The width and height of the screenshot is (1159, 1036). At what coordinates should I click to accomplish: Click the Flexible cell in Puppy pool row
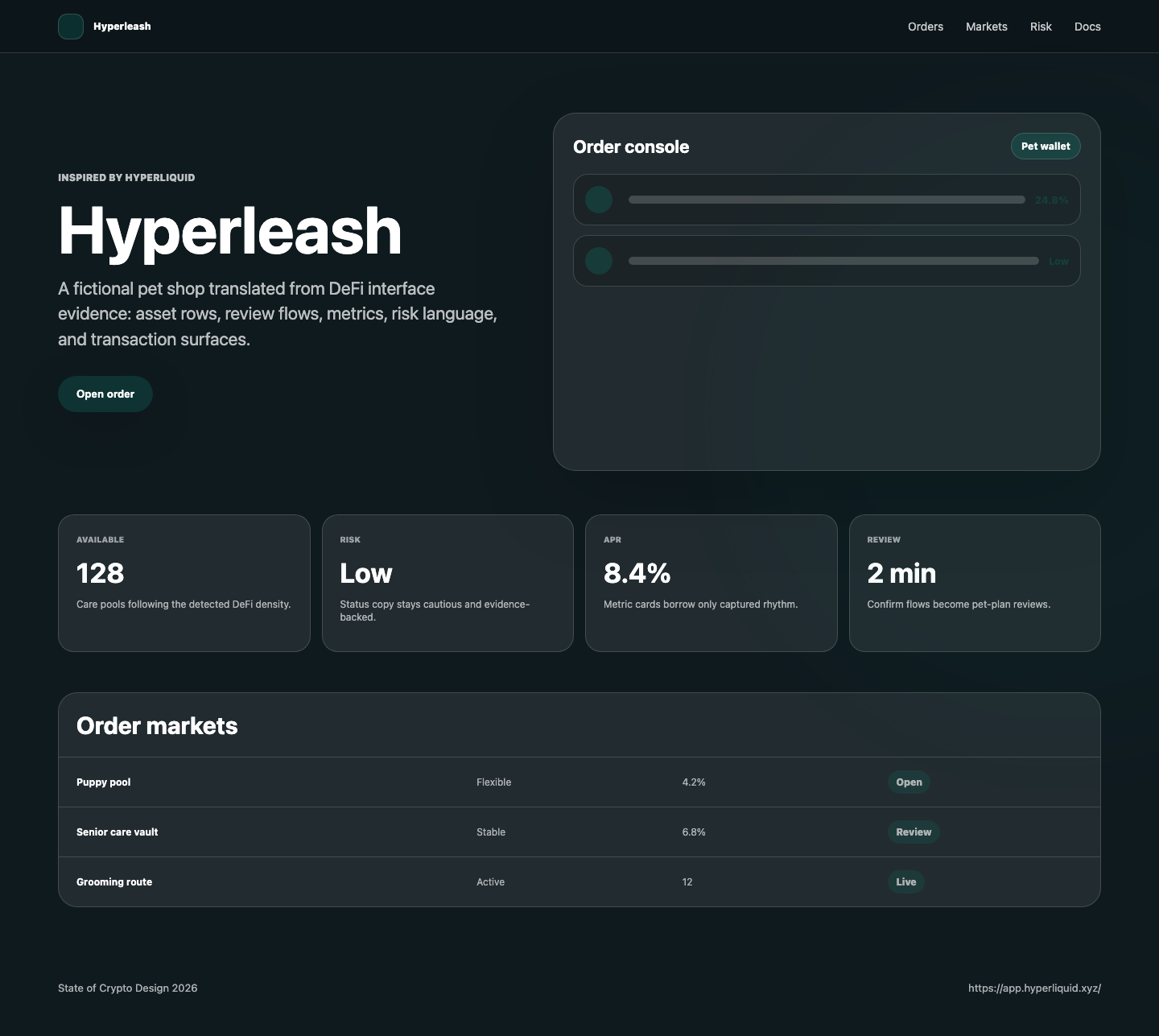click(494, 782)
